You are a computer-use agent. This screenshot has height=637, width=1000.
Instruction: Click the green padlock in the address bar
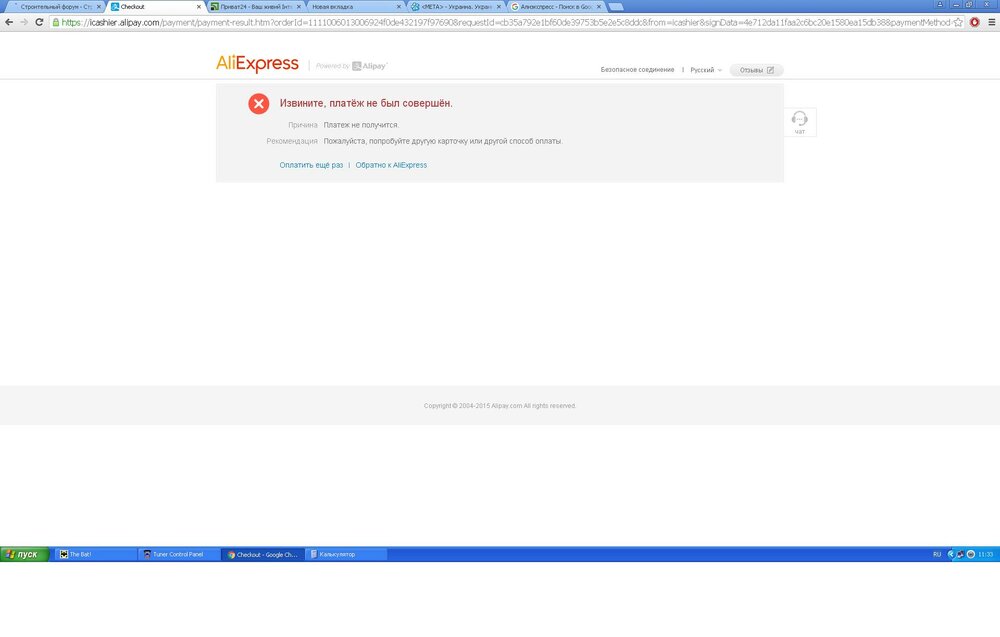point(56,22)
